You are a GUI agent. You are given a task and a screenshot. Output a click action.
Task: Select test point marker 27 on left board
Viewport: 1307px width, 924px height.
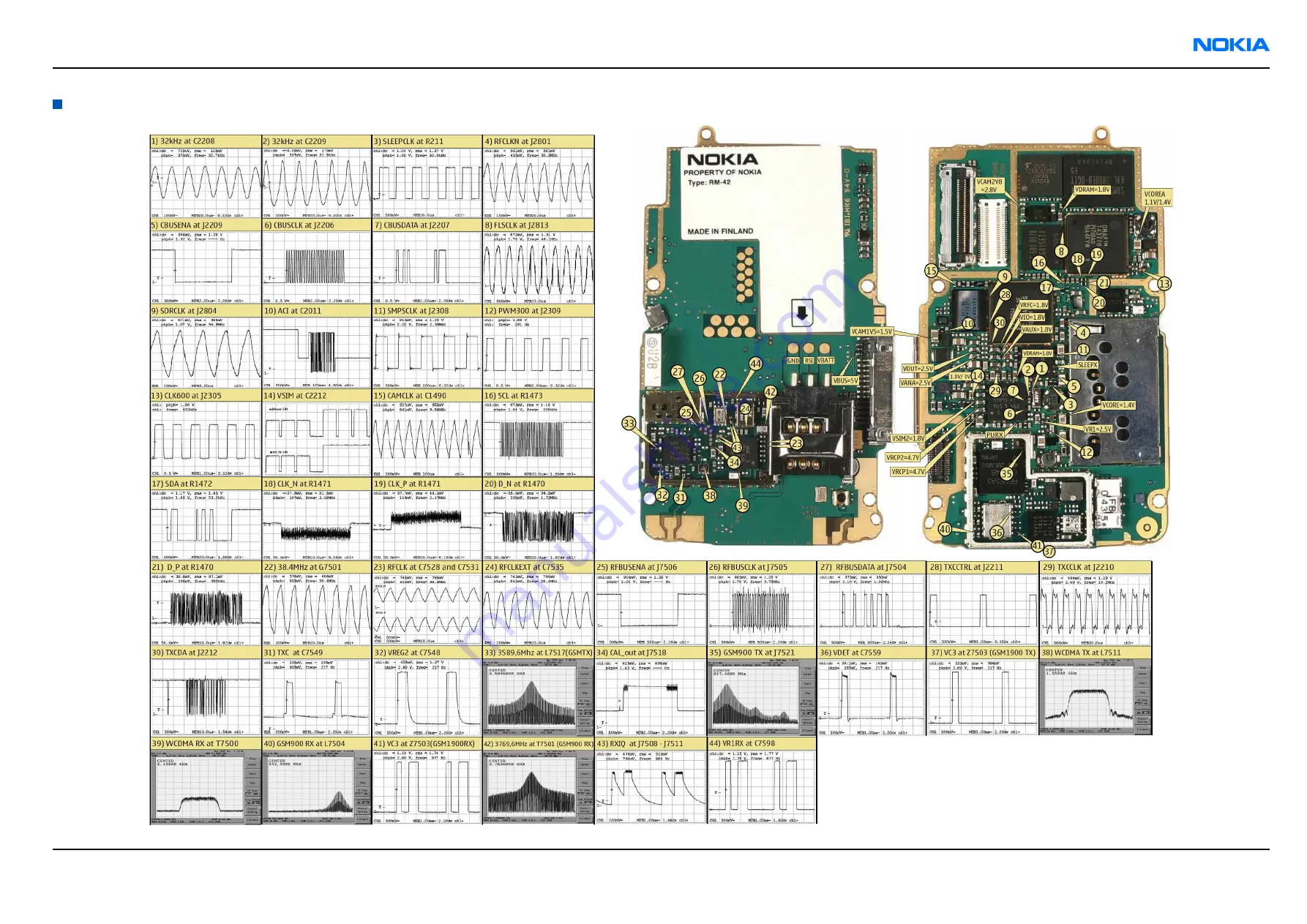[678, 372]
